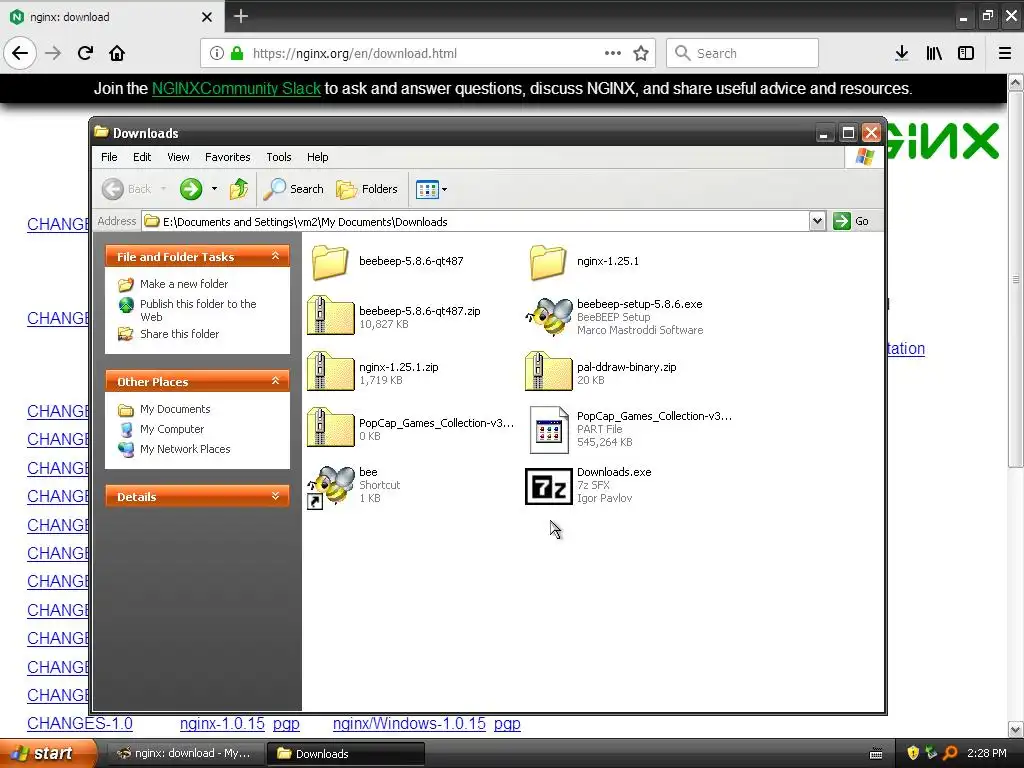1024x768 pixels.
Task: Collapse the Other Places panel
Action: pos(276,381)
